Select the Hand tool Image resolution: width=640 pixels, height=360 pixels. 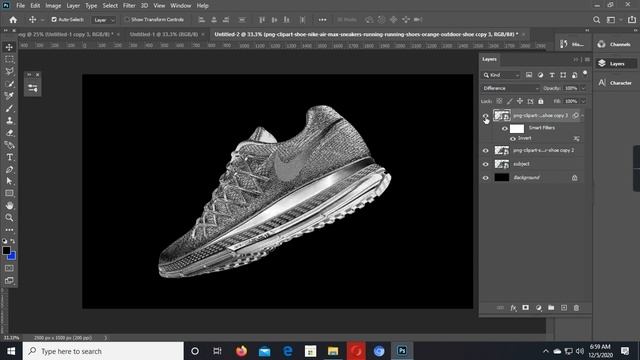(x=9, y=205)
